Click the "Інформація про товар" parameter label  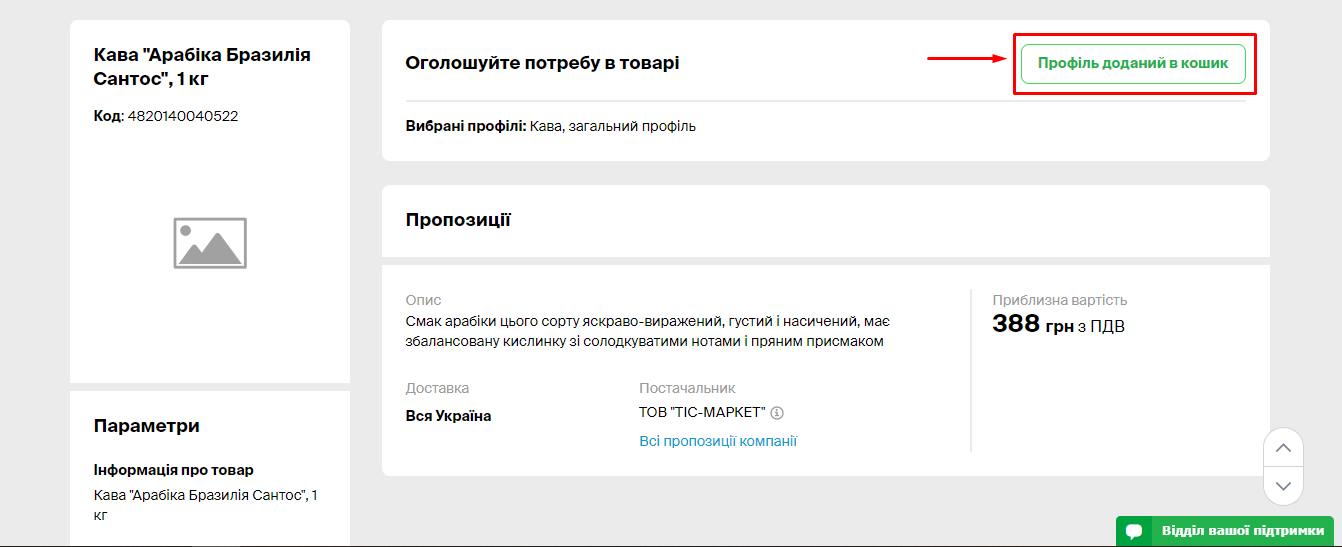click(174, 470)
